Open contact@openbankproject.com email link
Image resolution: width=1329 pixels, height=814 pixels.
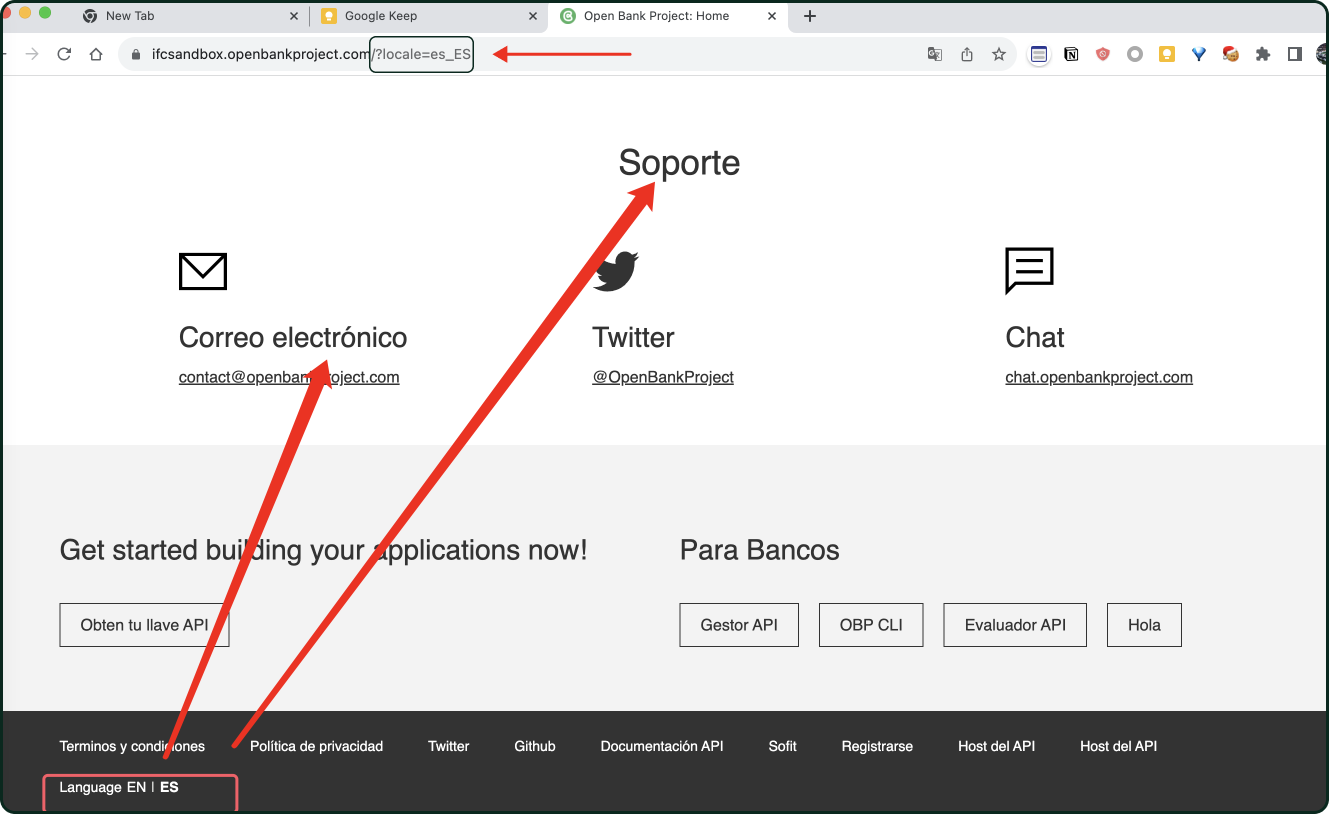click(289, 377)
